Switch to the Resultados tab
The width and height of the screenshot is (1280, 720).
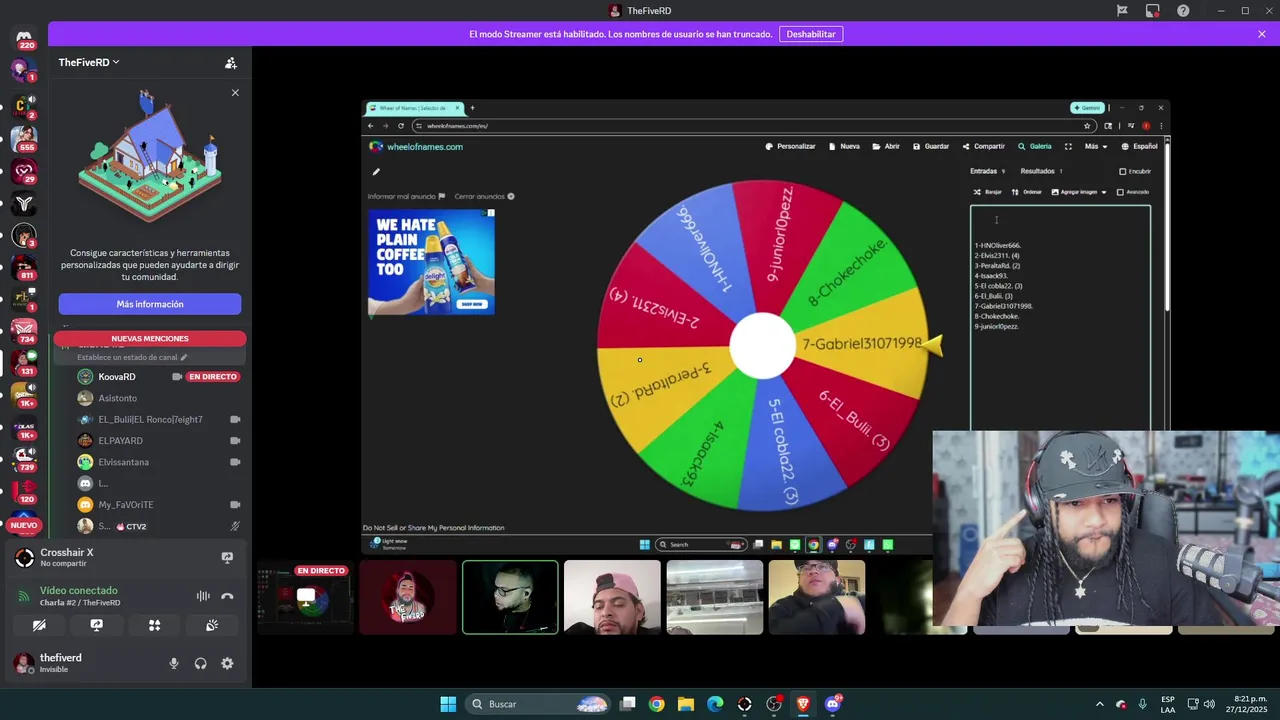[1041, 171]
